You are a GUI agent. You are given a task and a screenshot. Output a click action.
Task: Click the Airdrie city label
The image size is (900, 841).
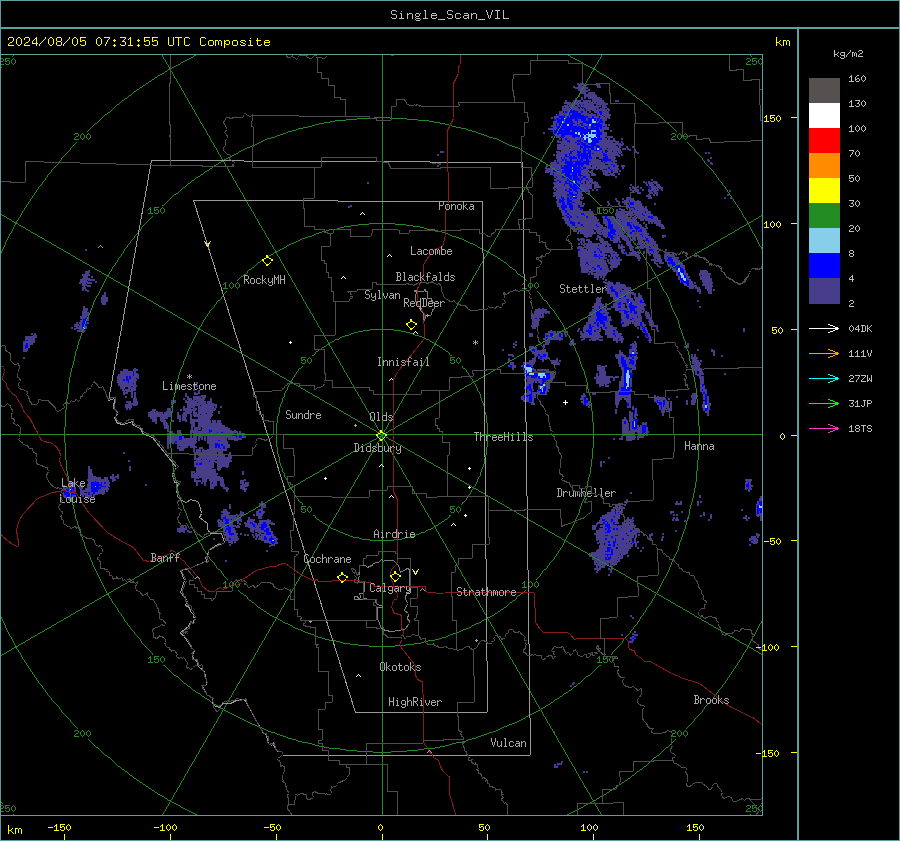tap(394, 534)
